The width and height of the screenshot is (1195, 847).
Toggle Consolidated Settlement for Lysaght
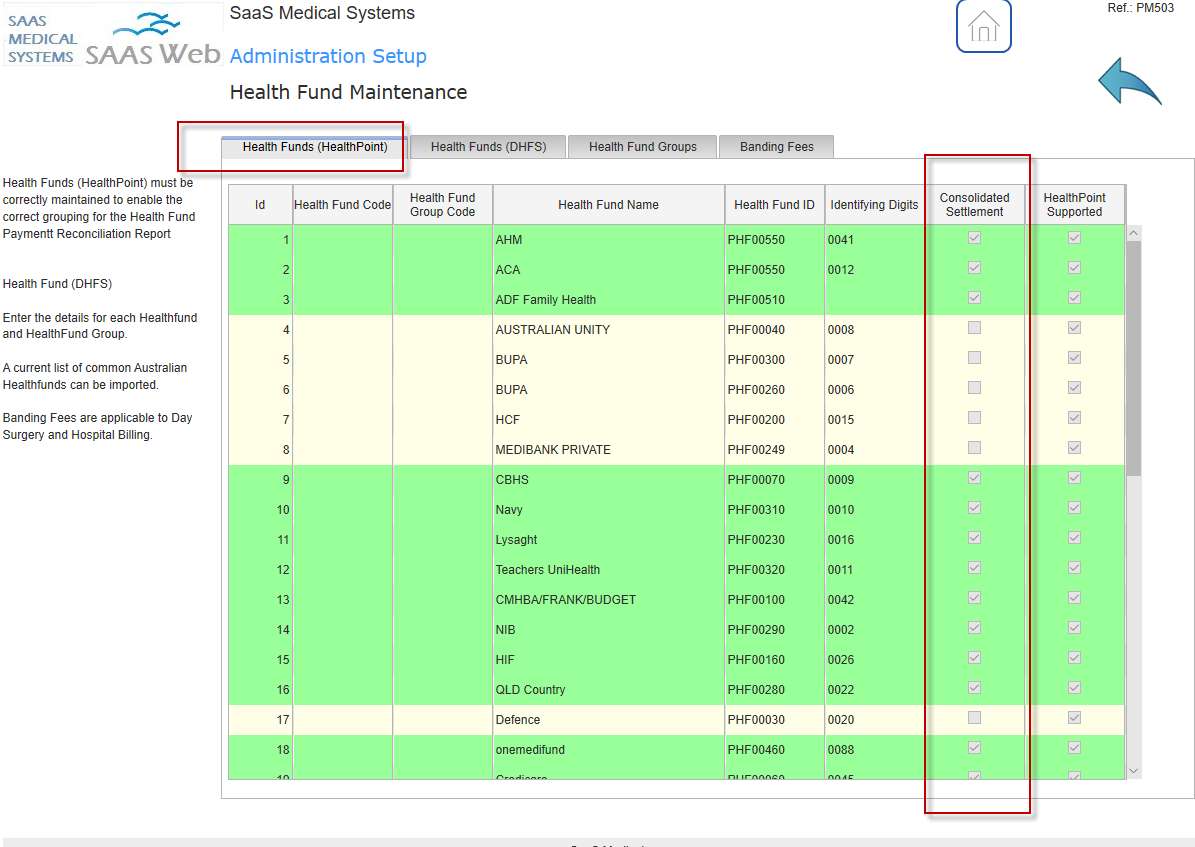click(x=974, y=537)
